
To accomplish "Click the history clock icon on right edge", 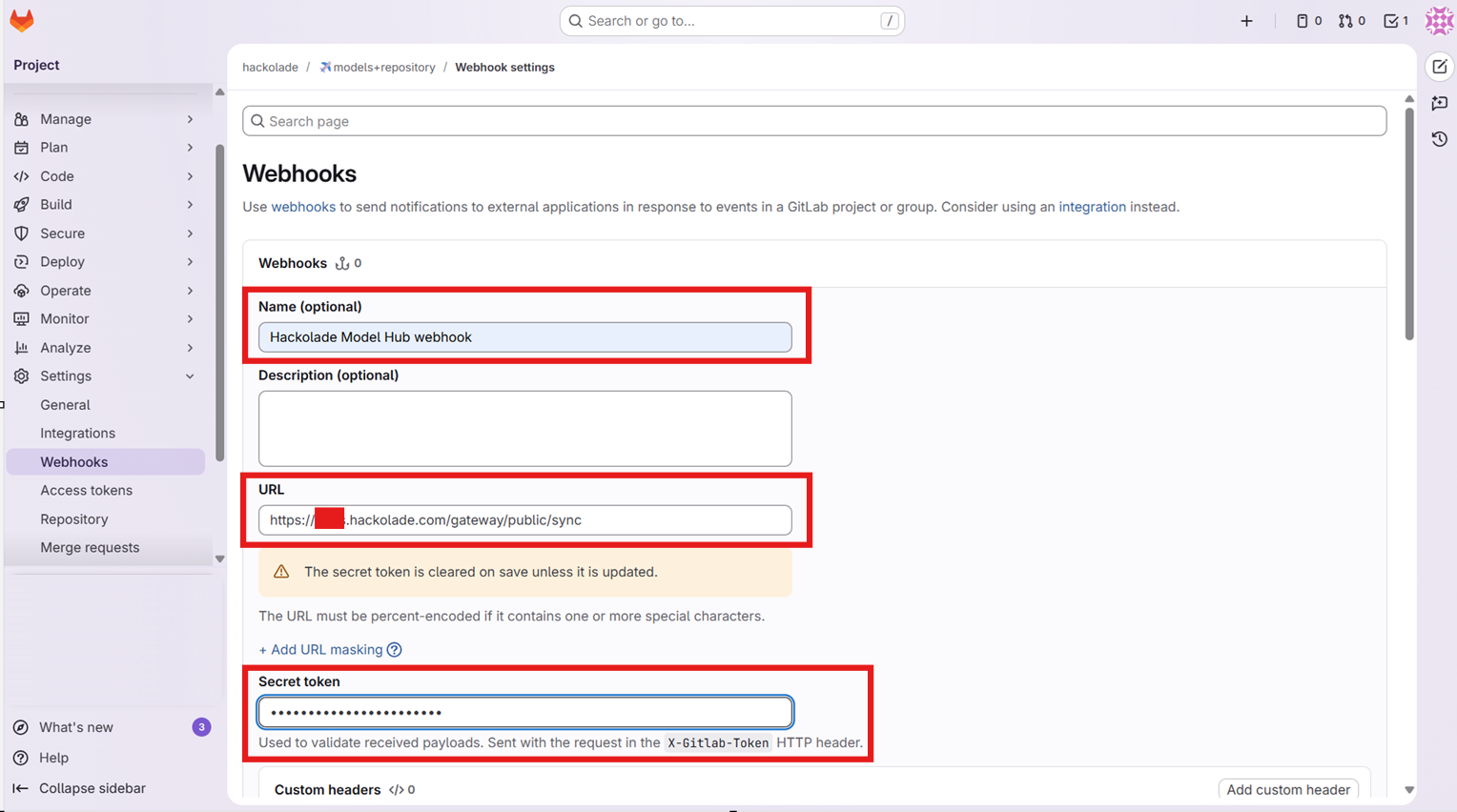I will point(1440,138).
